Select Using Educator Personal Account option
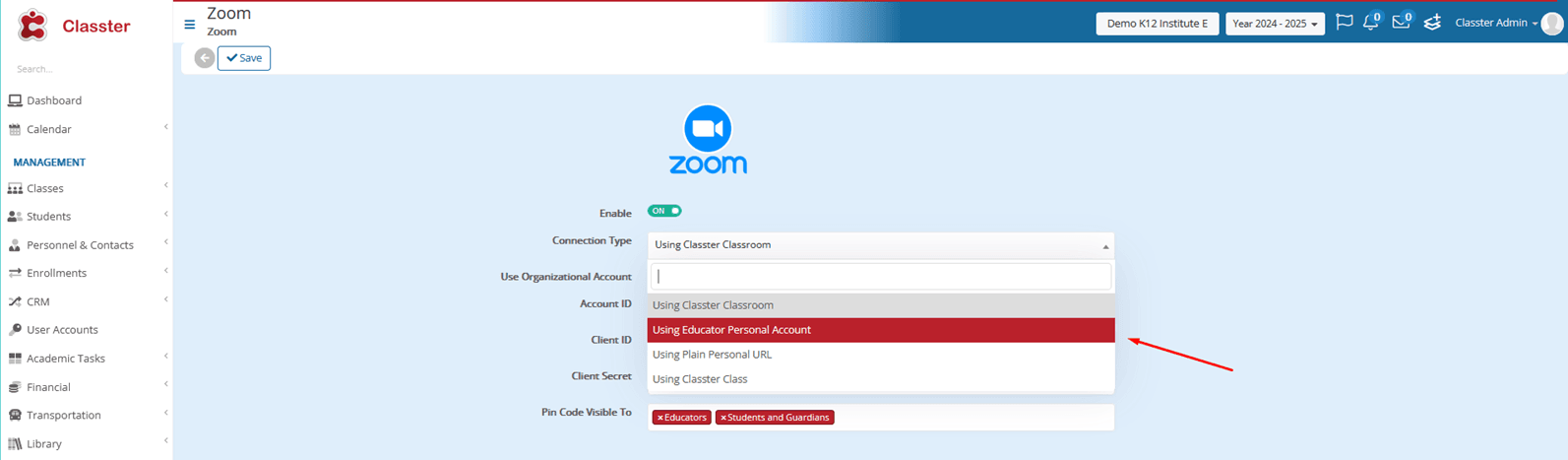Screen dimensions: 1568x460 click(x=881, y=330)
